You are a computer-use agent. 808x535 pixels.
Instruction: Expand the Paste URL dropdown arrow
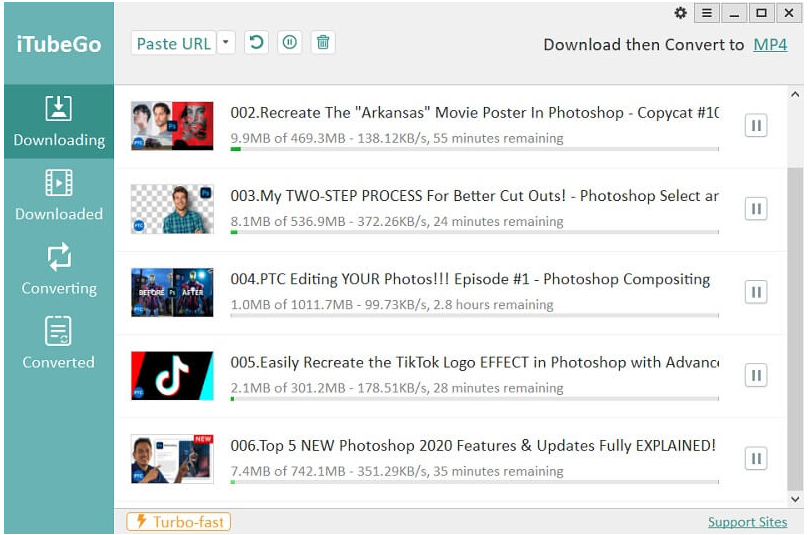click(226, 43)
